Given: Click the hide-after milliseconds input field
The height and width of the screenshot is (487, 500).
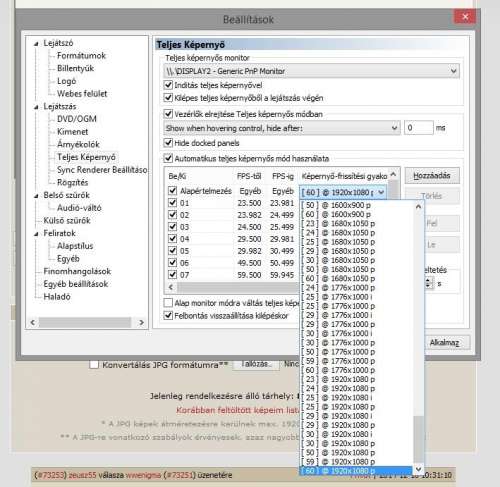Looking at the screenshot, I should pos(419,128).
